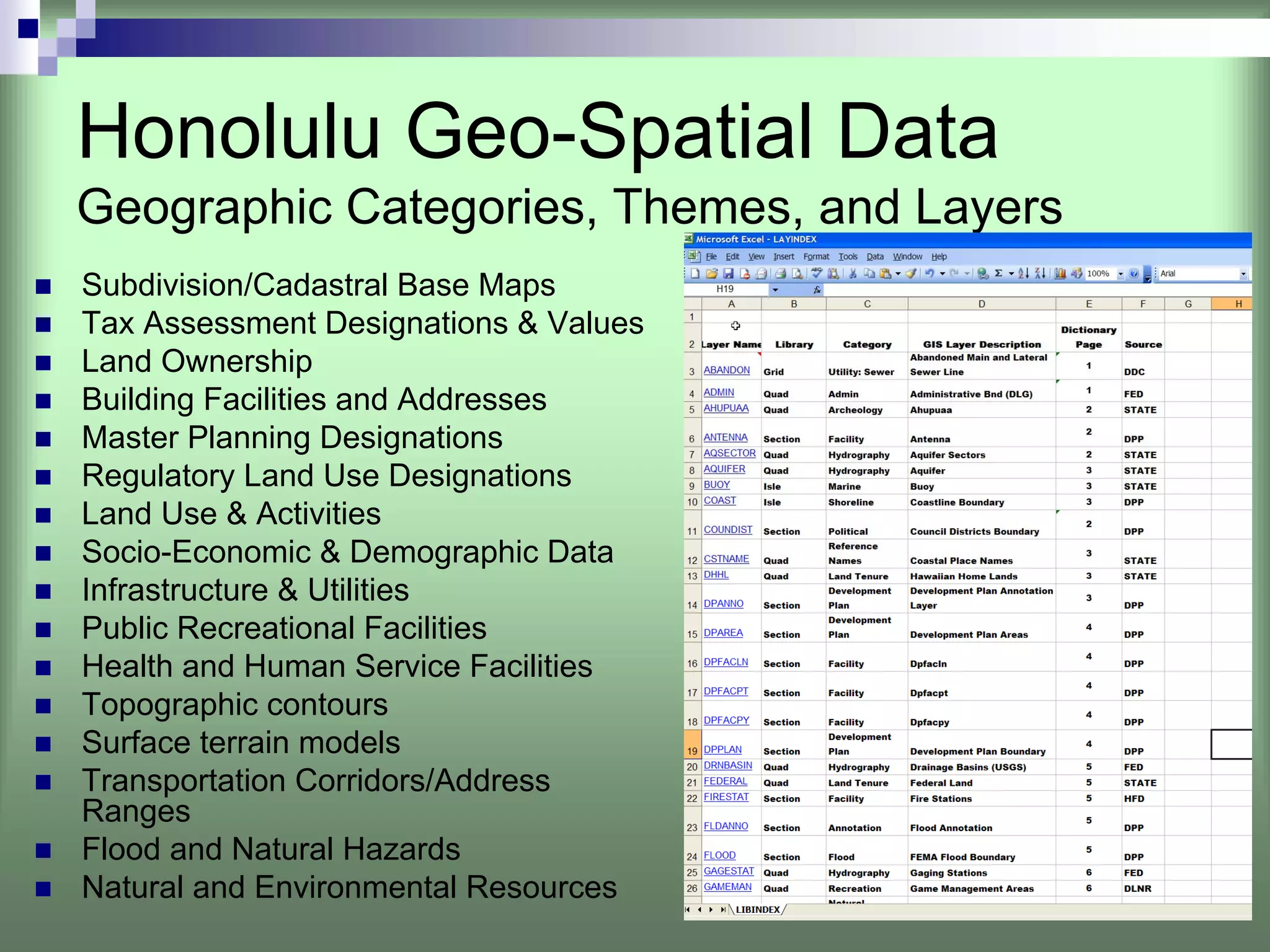Click the formula bar input area

1037,289
